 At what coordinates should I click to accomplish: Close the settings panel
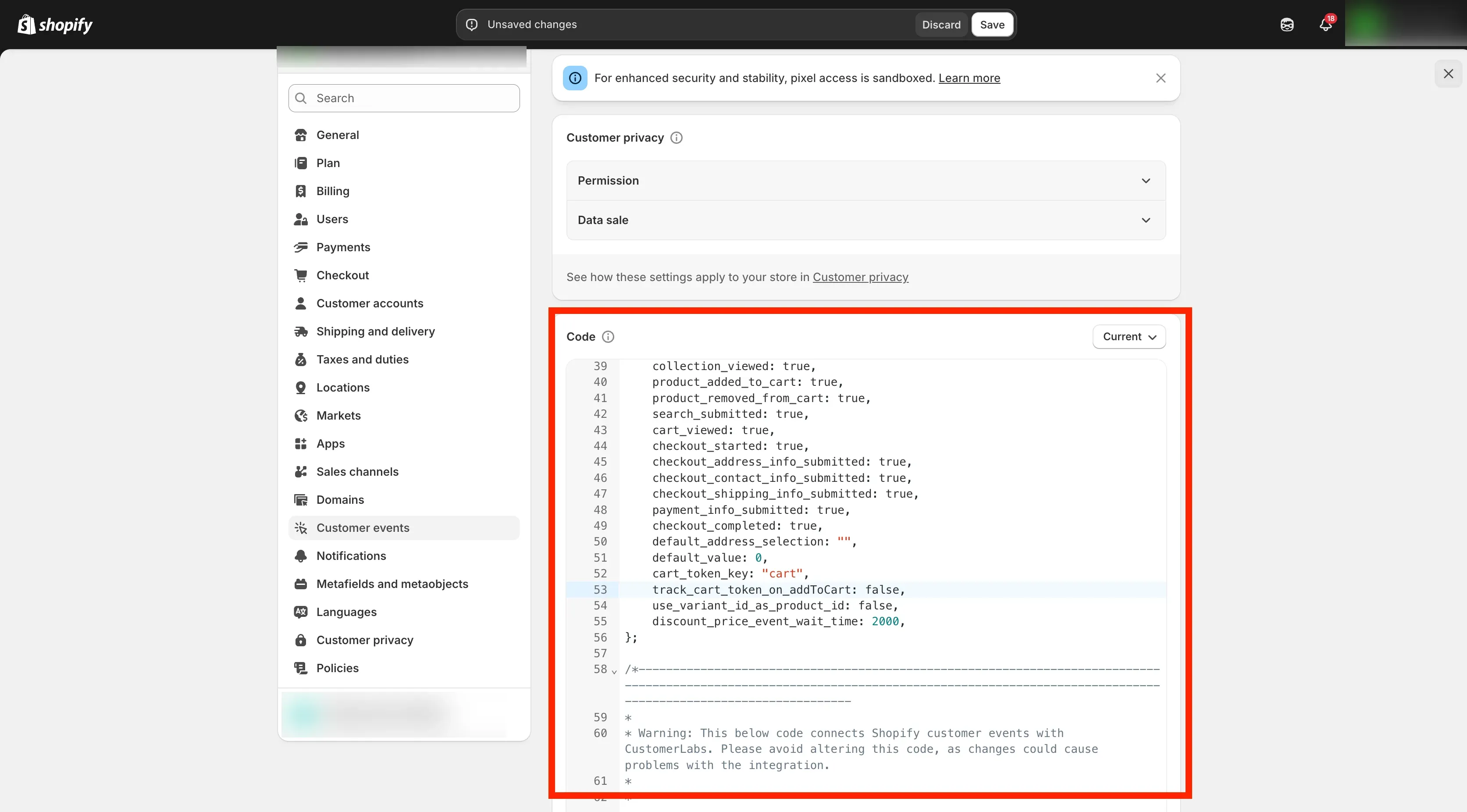(1448, 74)
